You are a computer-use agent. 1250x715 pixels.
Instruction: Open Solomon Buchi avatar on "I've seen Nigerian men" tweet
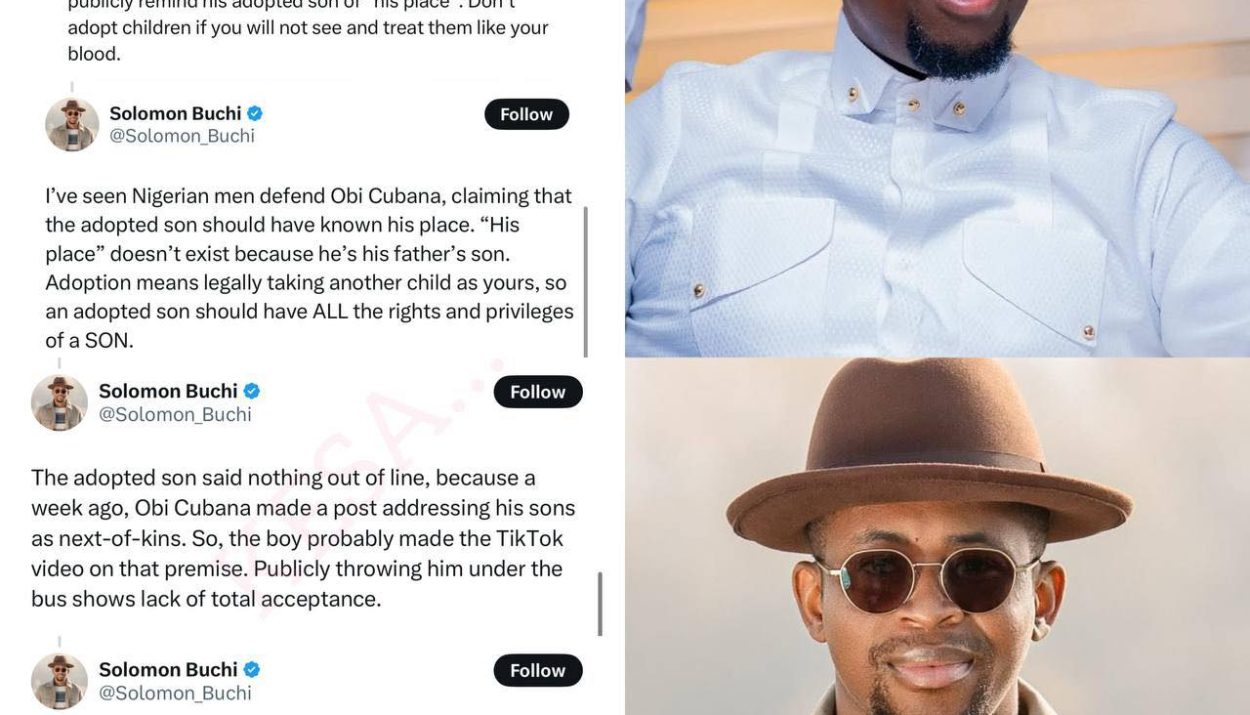click(72, 124)
